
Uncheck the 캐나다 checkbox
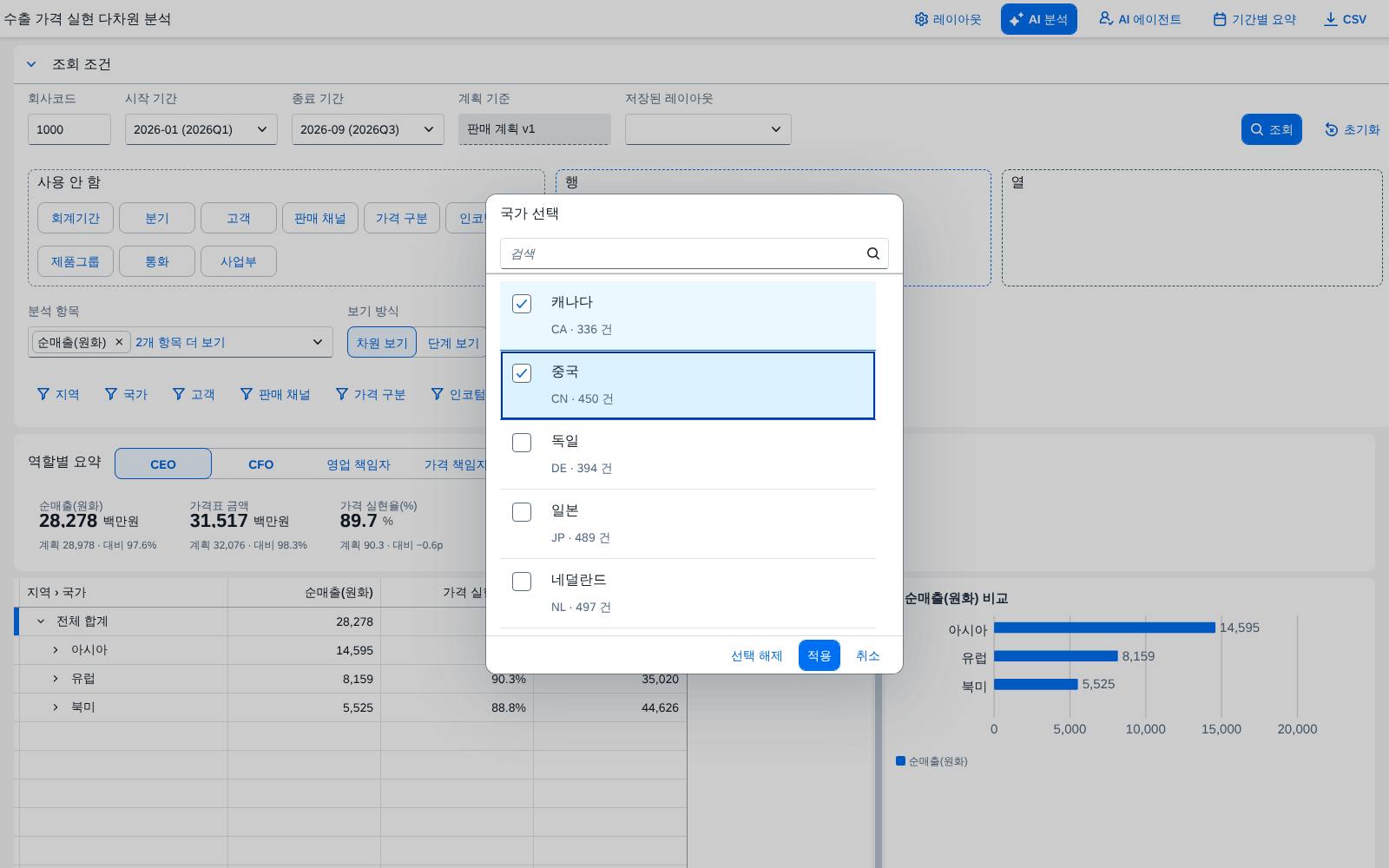(522, 304)
